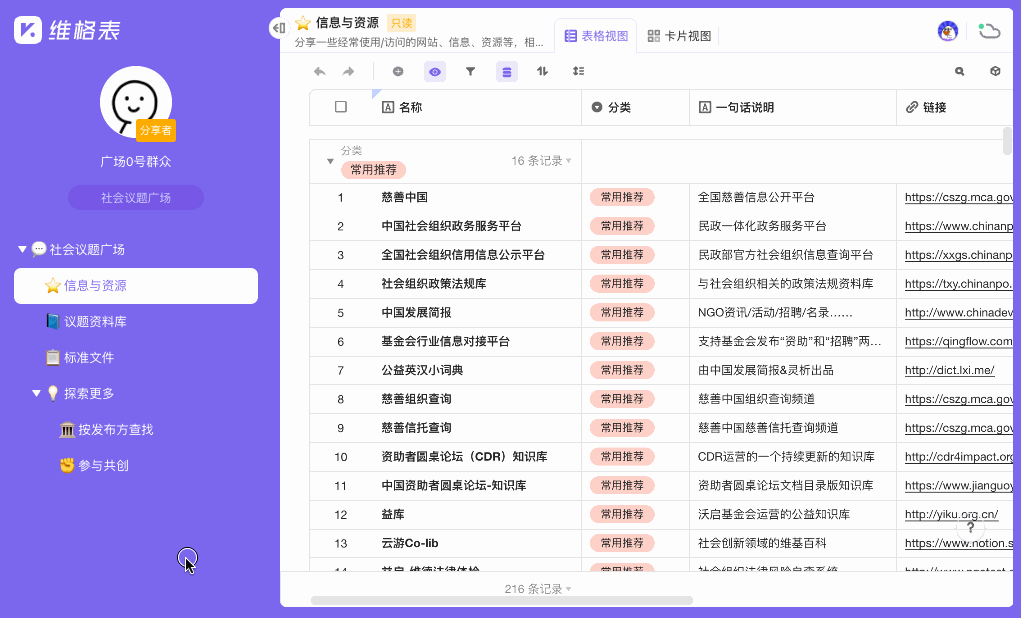1021x618 pixels.
Task: Click the Vika table logo icon
Action: coord(28,30)
